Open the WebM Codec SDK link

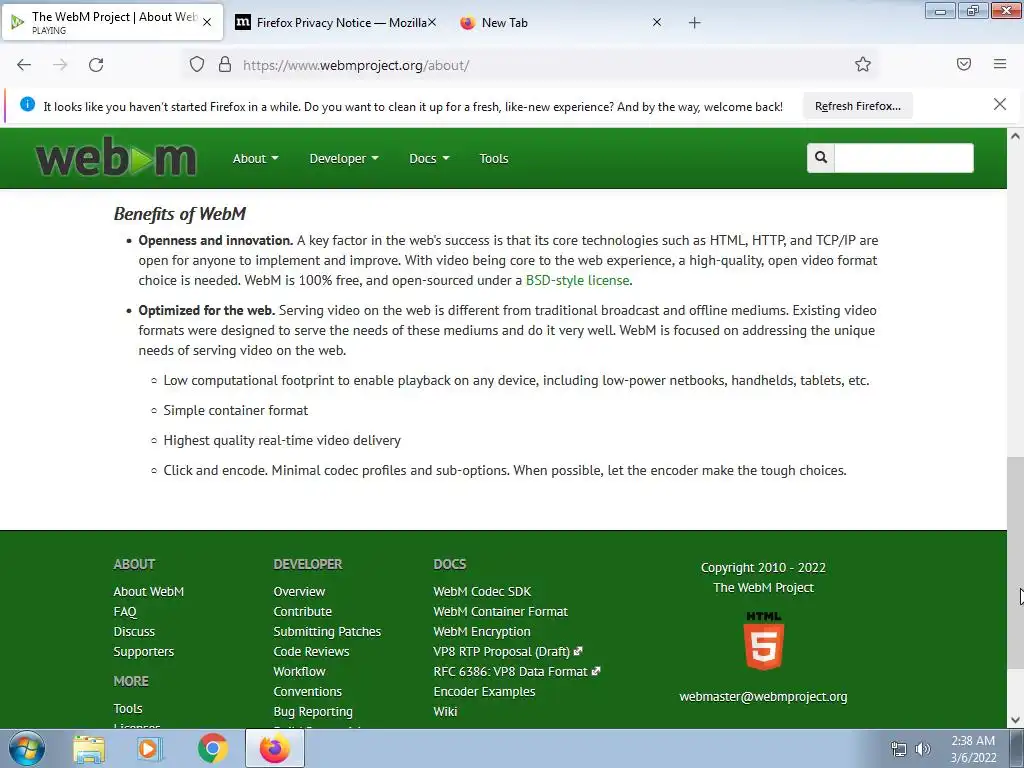tap(482, 592)
